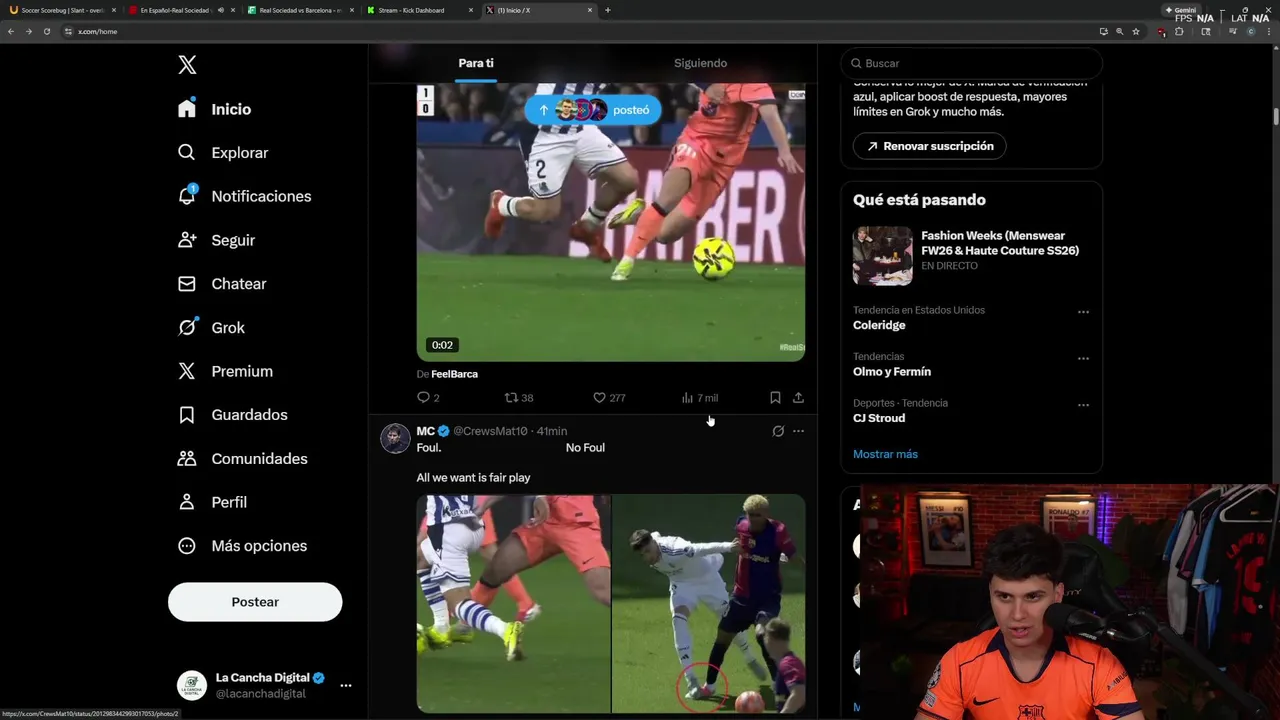The image size is (1280, 720).
Task: Play the FeelBarca video clip
Action: point(611,222)
